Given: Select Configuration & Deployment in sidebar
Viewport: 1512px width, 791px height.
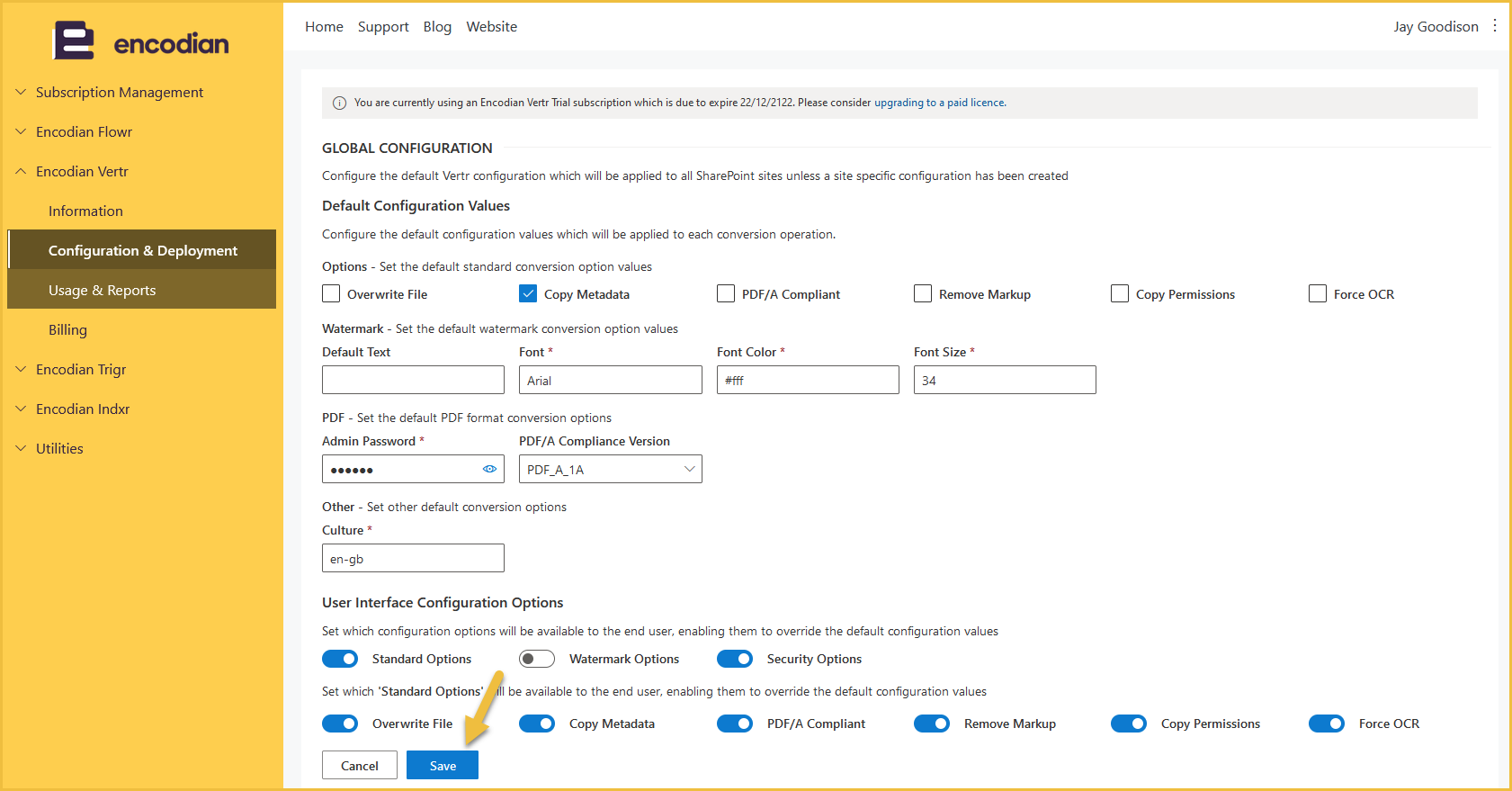Looking at the screenshot, I should (x=142, y=250).
